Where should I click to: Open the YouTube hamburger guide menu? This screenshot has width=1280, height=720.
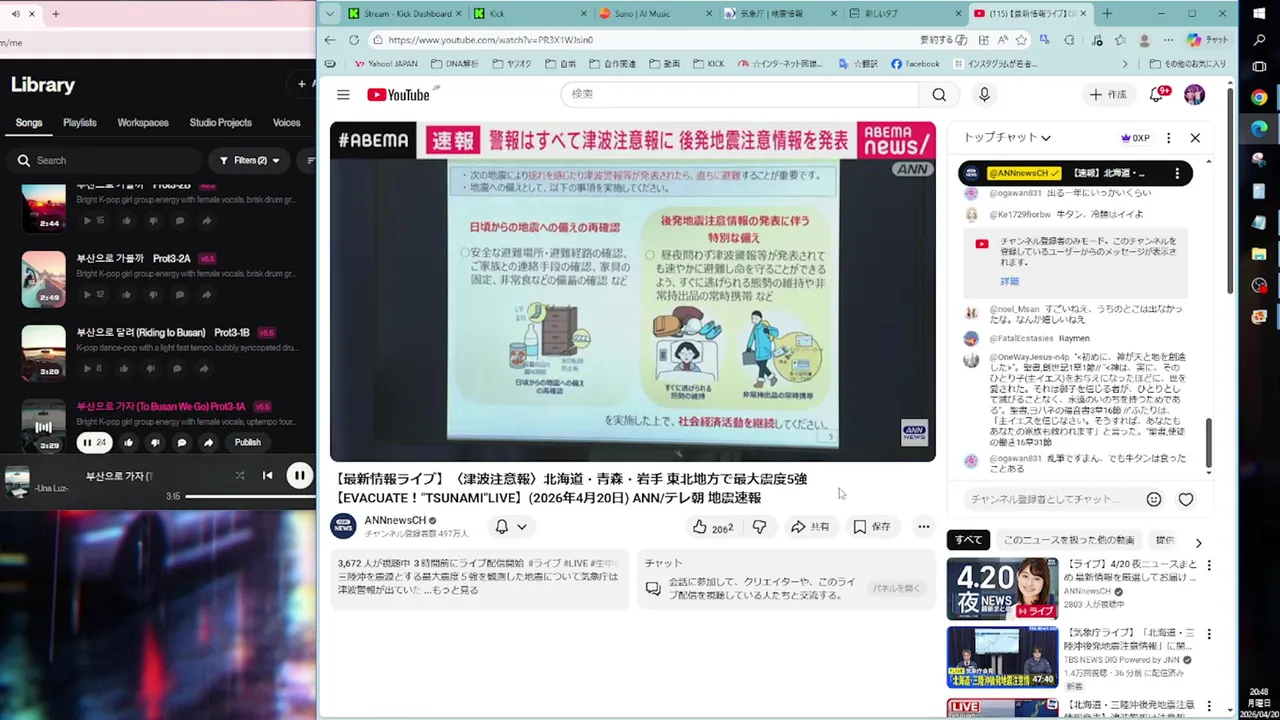(343, 95)
